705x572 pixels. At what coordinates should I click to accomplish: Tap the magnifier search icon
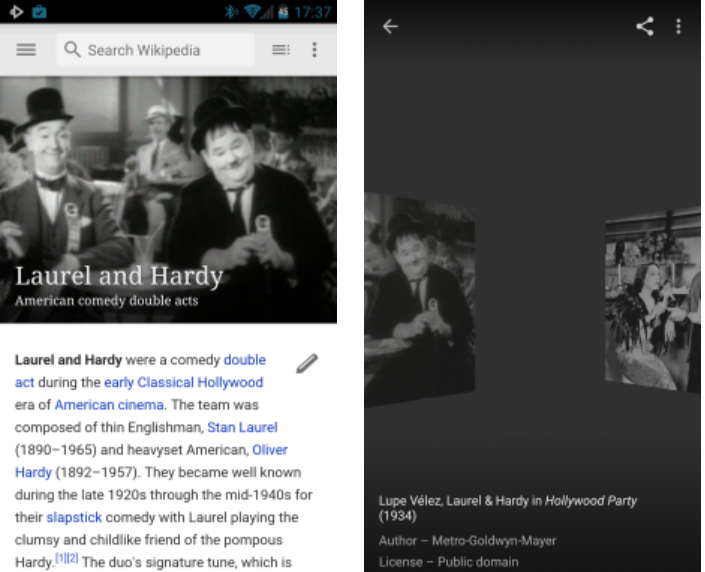click(72, 49)
